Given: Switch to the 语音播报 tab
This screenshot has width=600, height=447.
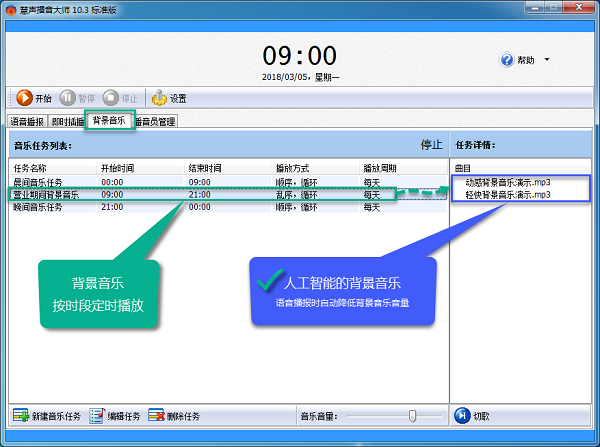Looking at the screenshot, I should 27,122.
